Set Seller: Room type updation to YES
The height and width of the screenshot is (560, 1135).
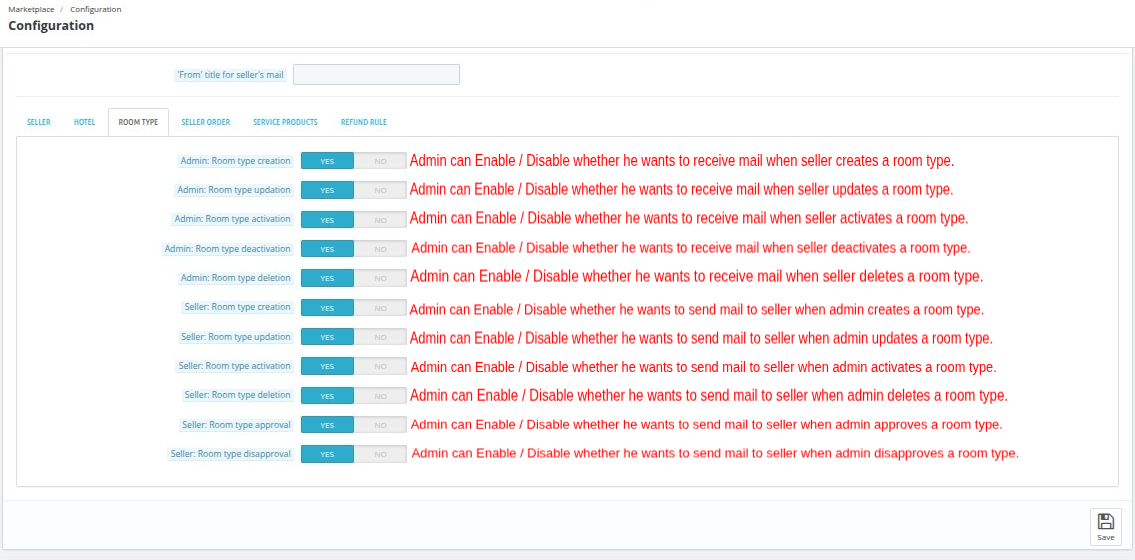327,336
